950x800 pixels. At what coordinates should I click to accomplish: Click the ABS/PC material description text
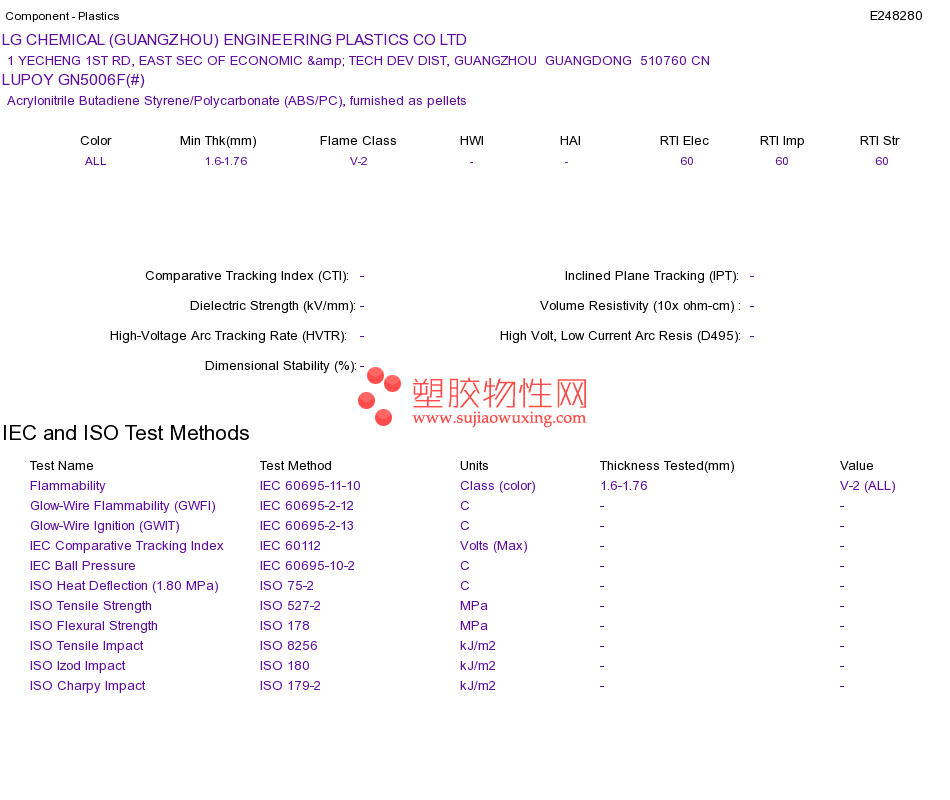pos(236,101)
